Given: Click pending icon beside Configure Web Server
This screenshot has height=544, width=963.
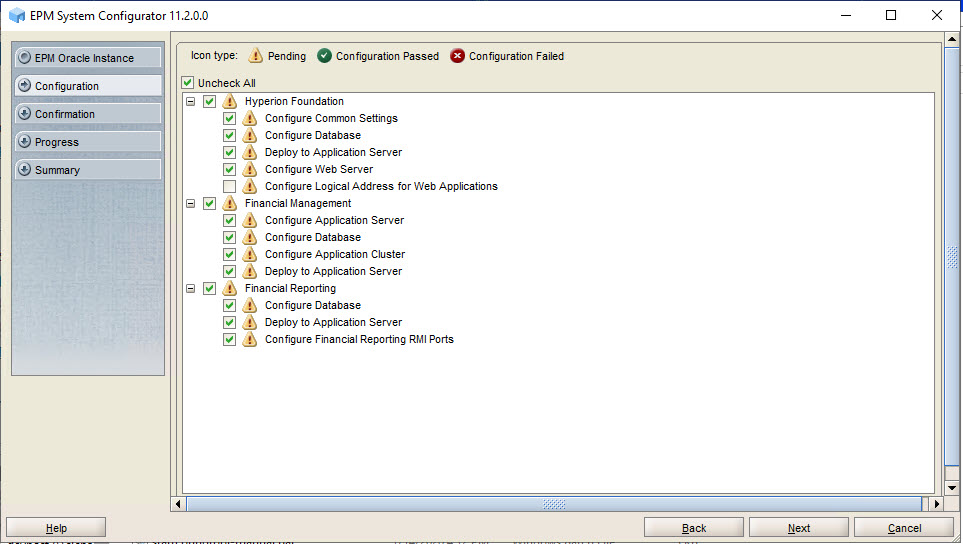Looking at the screenshot, I should tap(250, 169).
